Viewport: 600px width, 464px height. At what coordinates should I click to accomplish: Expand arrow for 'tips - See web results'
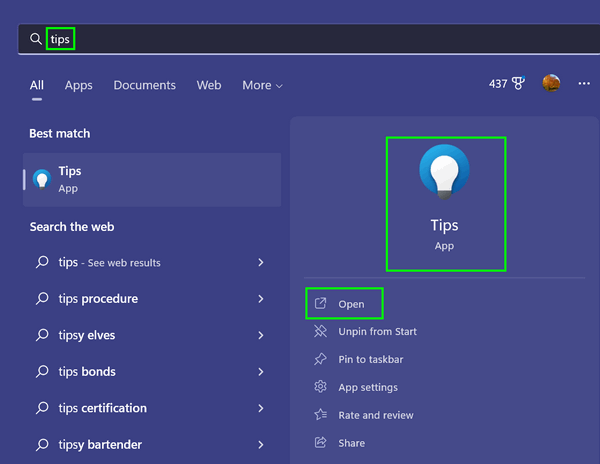point(261,262)
